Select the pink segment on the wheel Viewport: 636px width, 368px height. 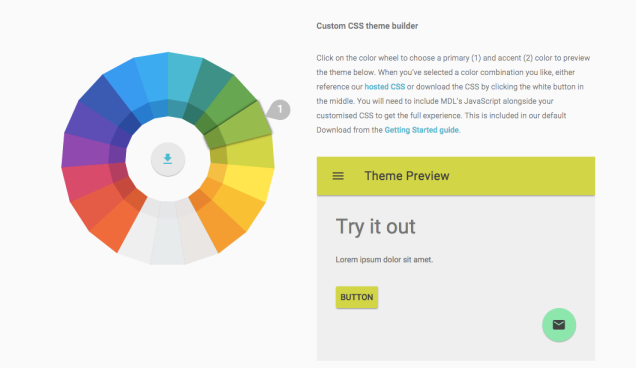tap(90, 181)
